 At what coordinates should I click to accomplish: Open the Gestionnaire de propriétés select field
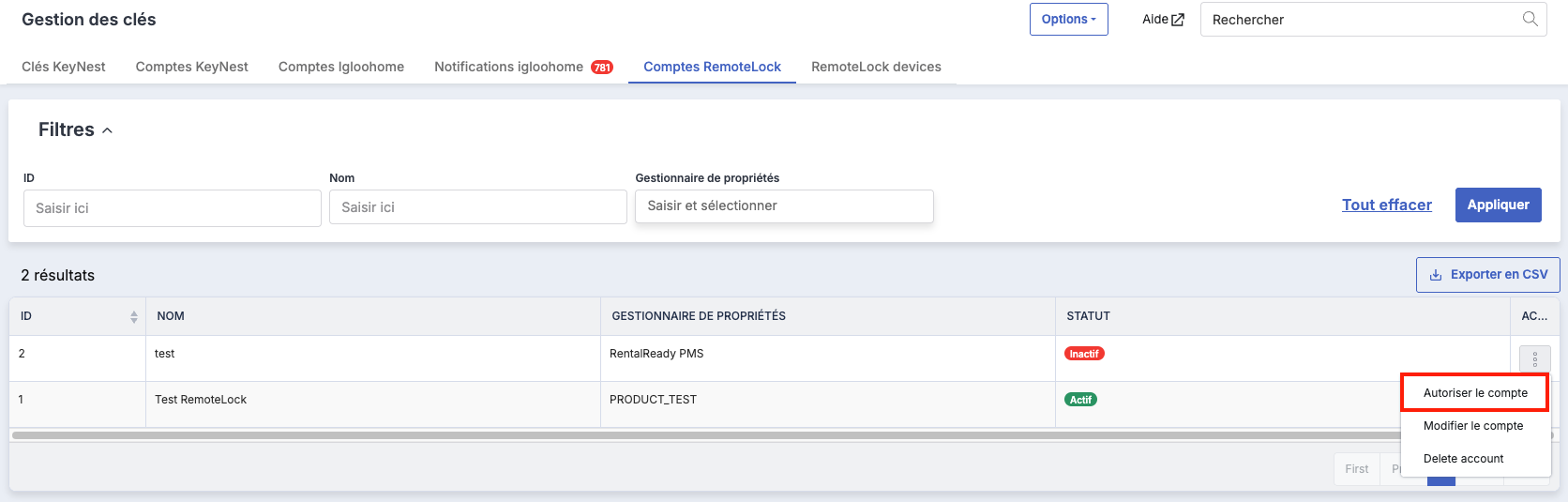(784, 206)
